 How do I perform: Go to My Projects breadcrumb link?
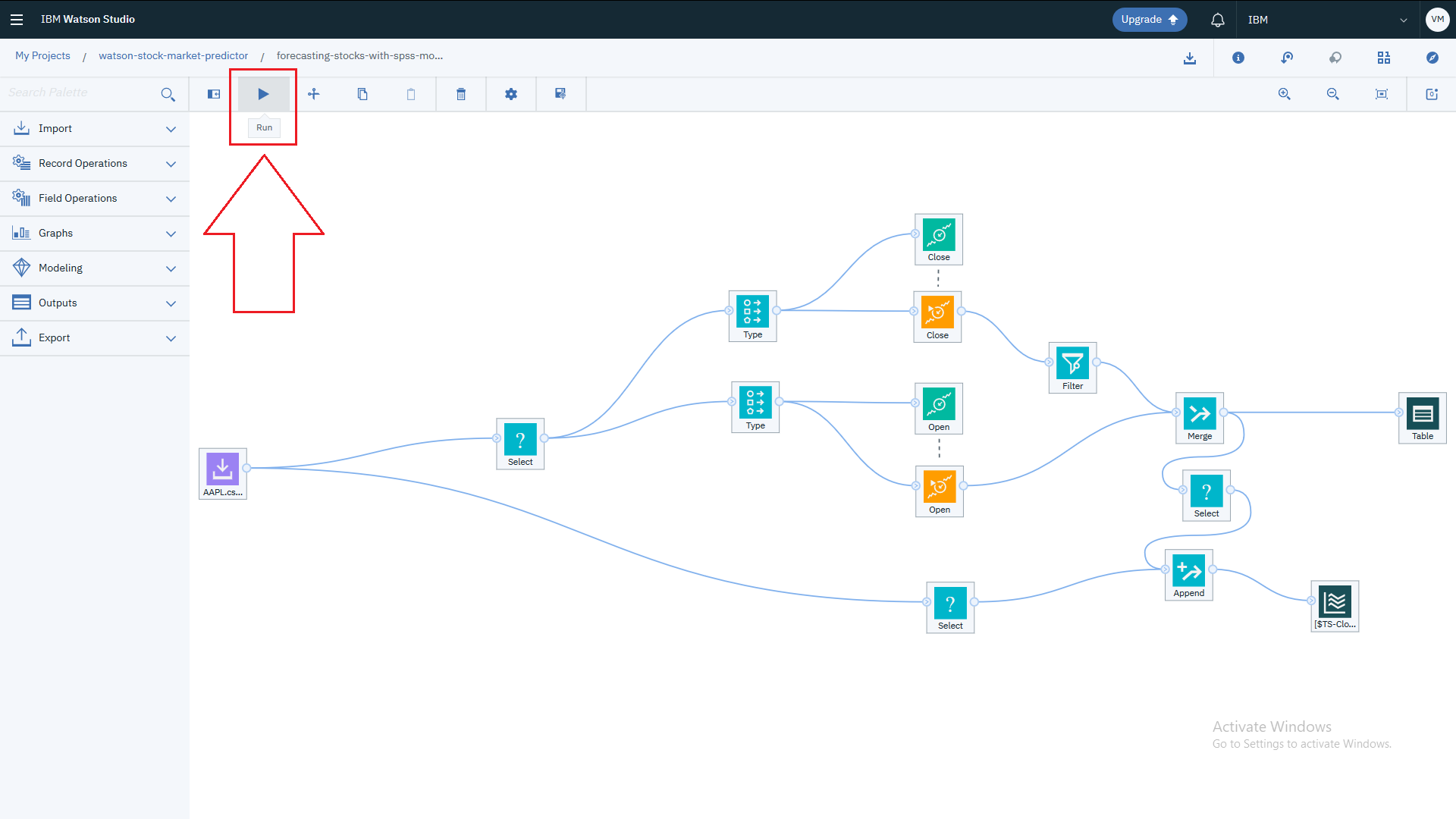point(42,56)
